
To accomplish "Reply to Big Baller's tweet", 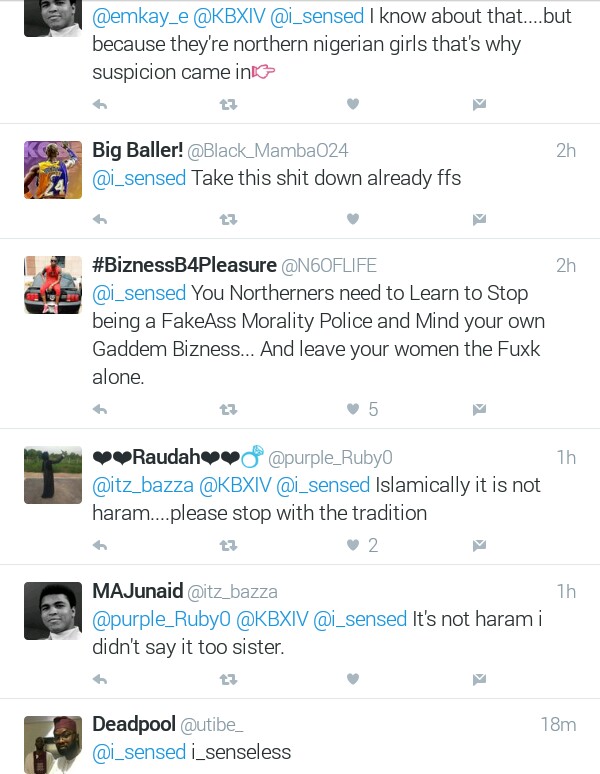I will point(100,219).
